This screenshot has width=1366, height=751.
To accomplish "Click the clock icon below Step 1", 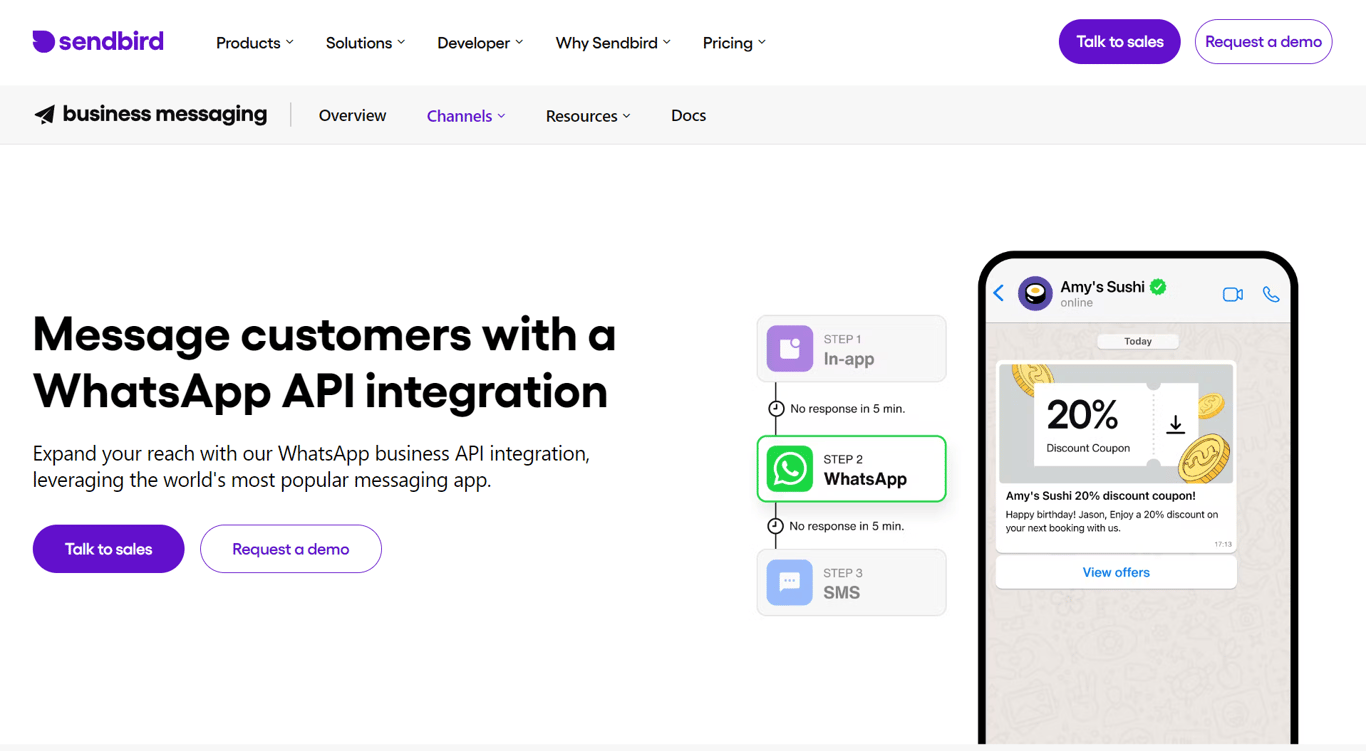I will coord(776,408).
